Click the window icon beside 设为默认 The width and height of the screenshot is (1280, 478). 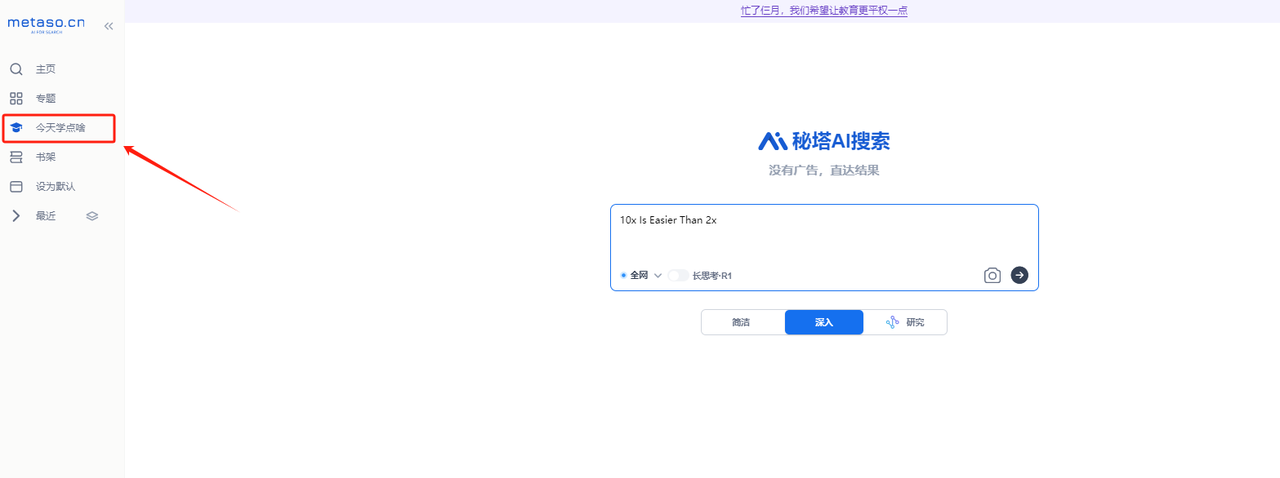pos(16,186)
